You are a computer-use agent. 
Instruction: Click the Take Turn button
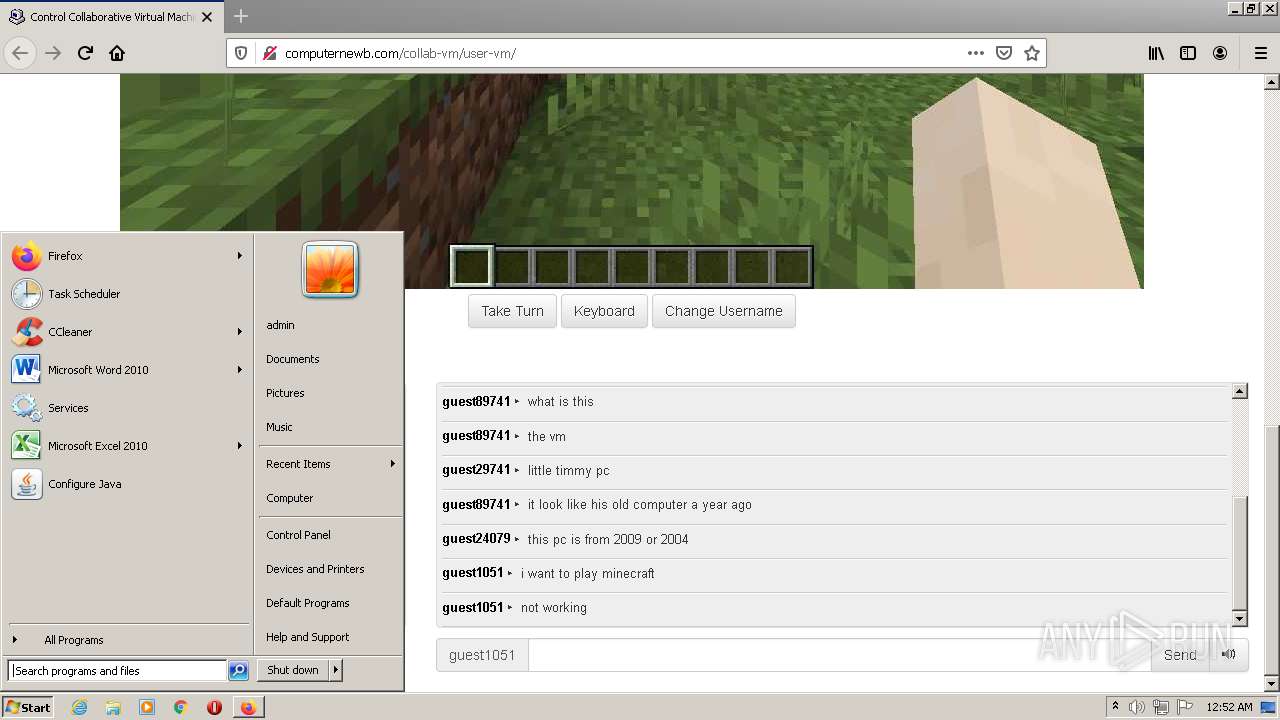512,311
